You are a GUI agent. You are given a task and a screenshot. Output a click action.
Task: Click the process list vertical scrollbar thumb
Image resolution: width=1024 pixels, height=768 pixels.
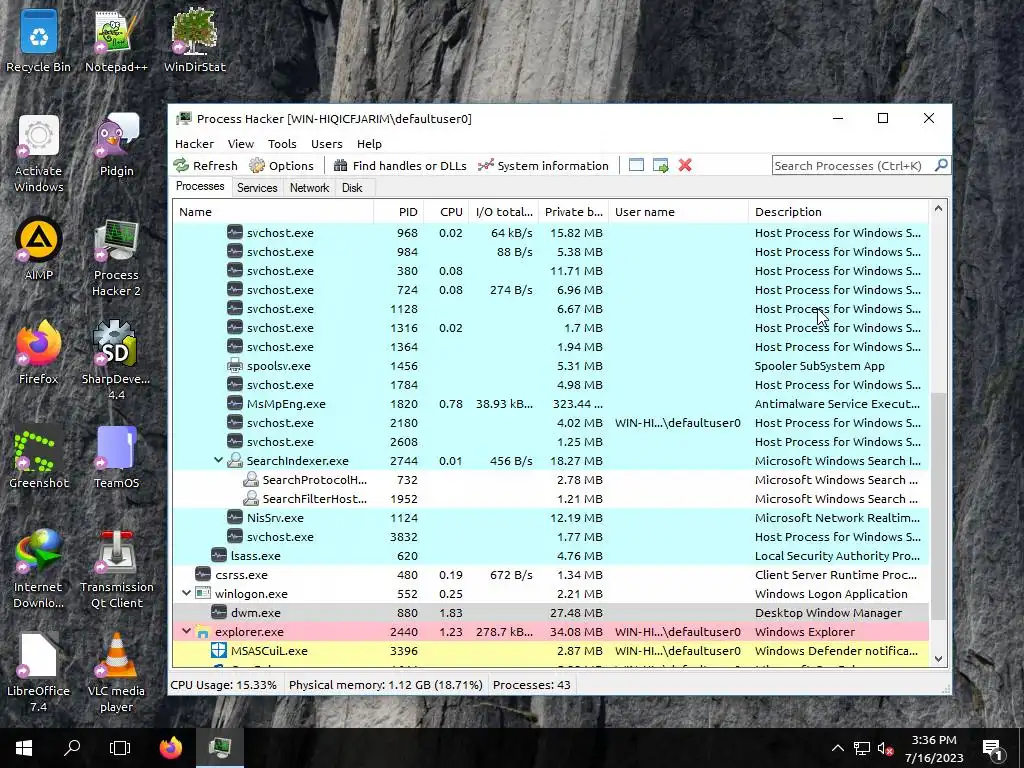point(938,506)
